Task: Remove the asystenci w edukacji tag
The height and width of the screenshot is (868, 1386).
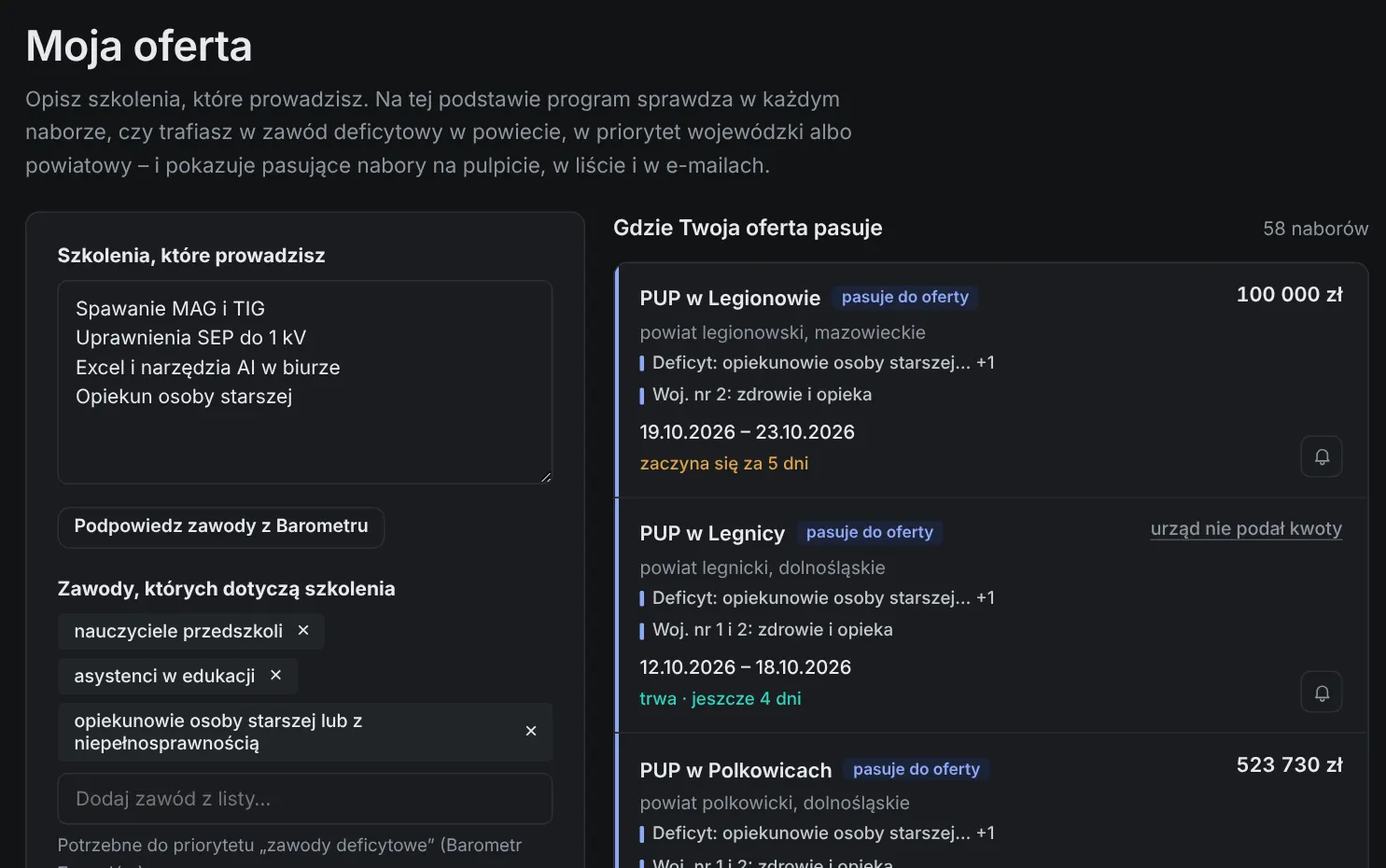Action: coord(275,676)
